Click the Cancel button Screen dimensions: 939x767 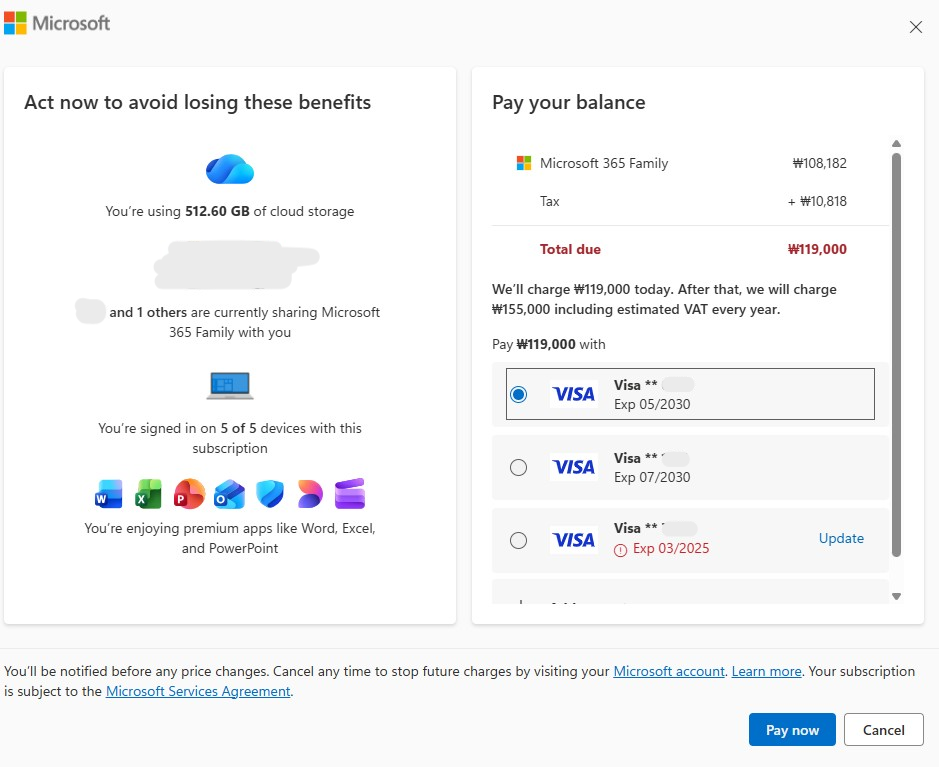(x=883, y=729)
